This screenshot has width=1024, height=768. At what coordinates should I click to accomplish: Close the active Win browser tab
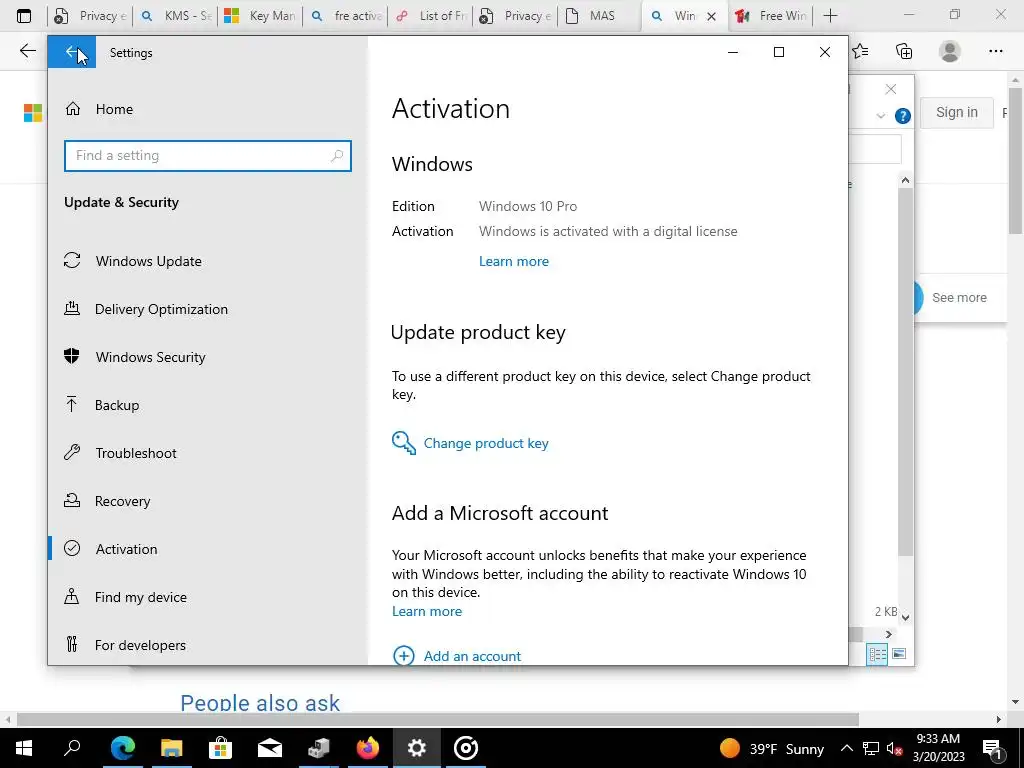coord(711,16)
